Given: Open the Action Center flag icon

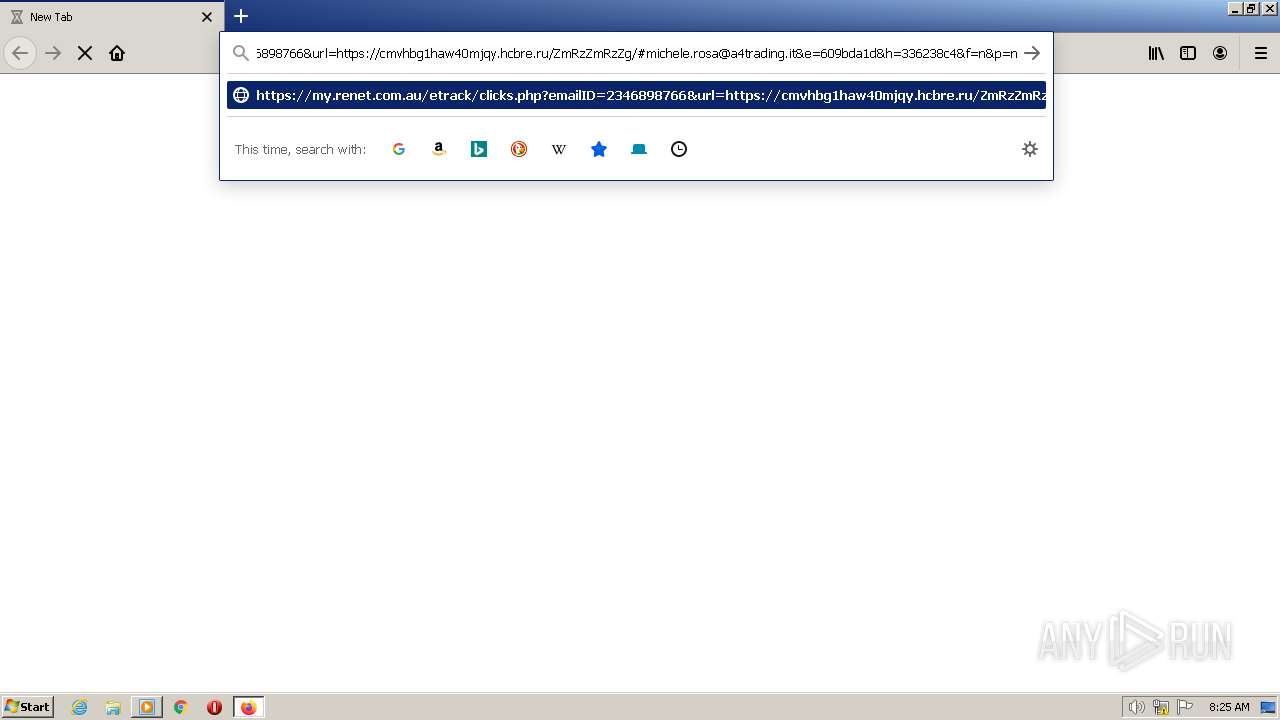Looking at the screenshot, I should (x=1185, y=707).
